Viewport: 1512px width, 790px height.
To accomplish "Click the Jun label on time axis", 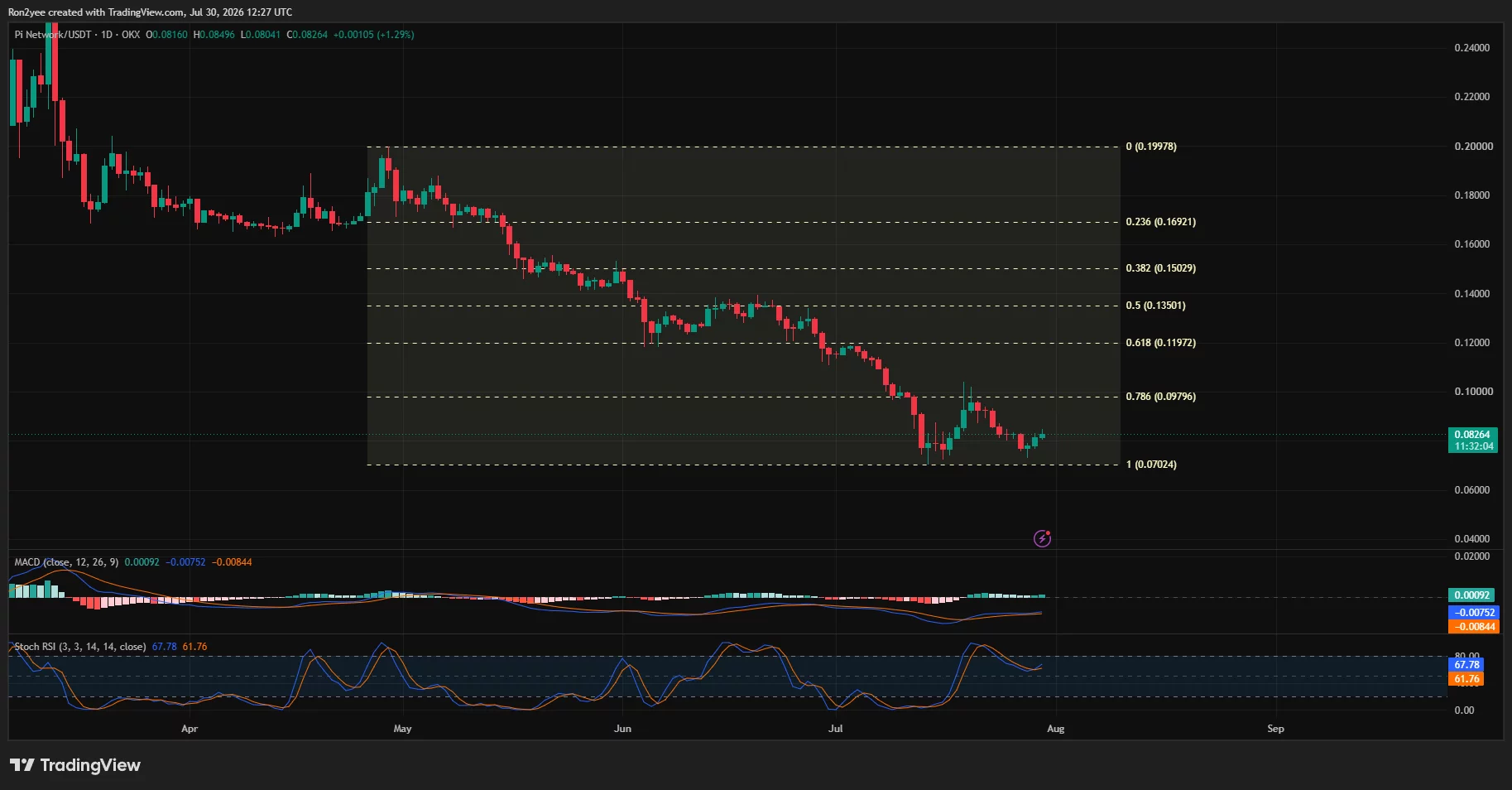I will (622, 729).
